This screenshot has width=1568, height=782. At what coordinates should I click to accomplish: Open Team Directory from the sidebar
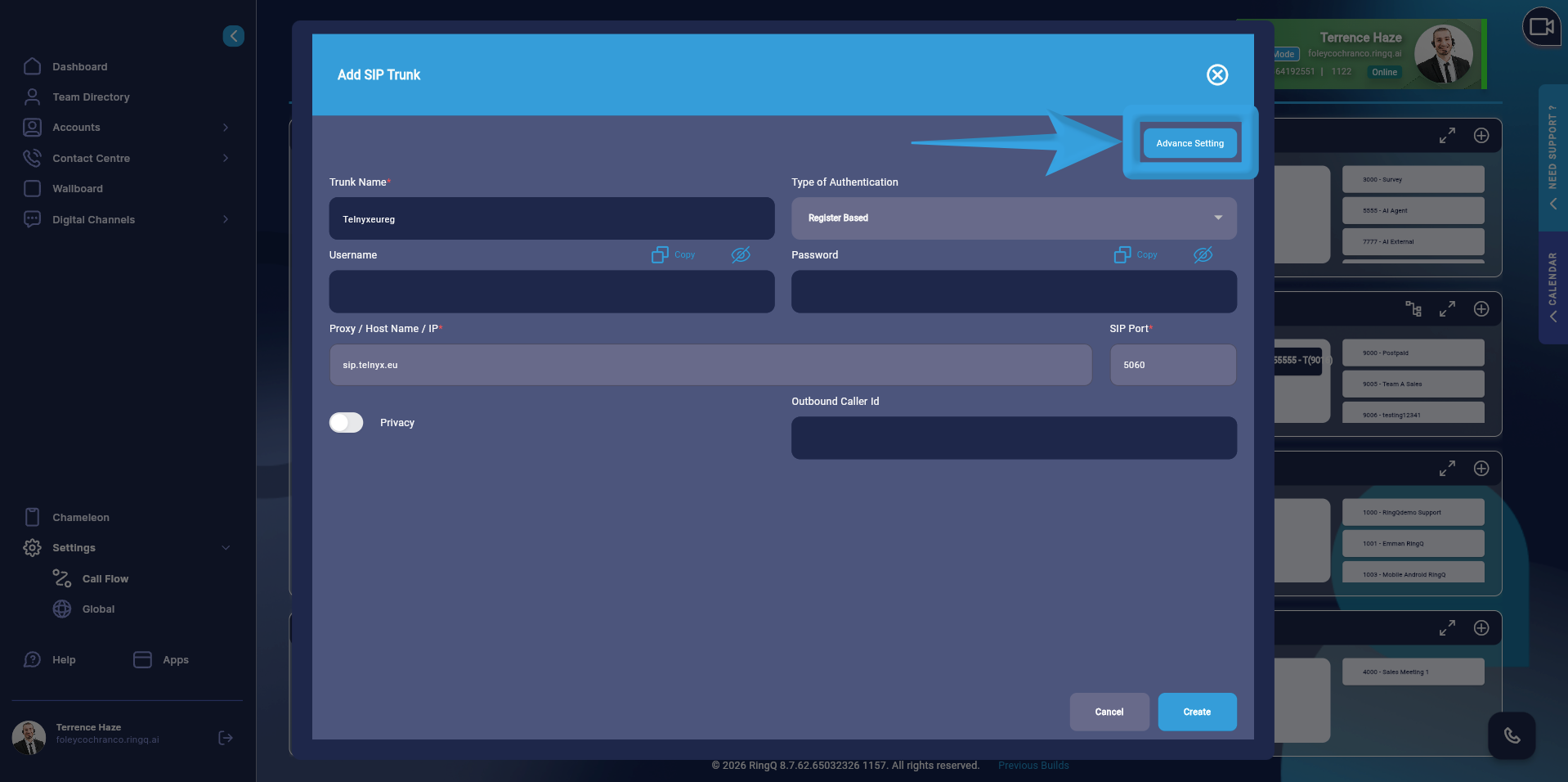[91, 97]
